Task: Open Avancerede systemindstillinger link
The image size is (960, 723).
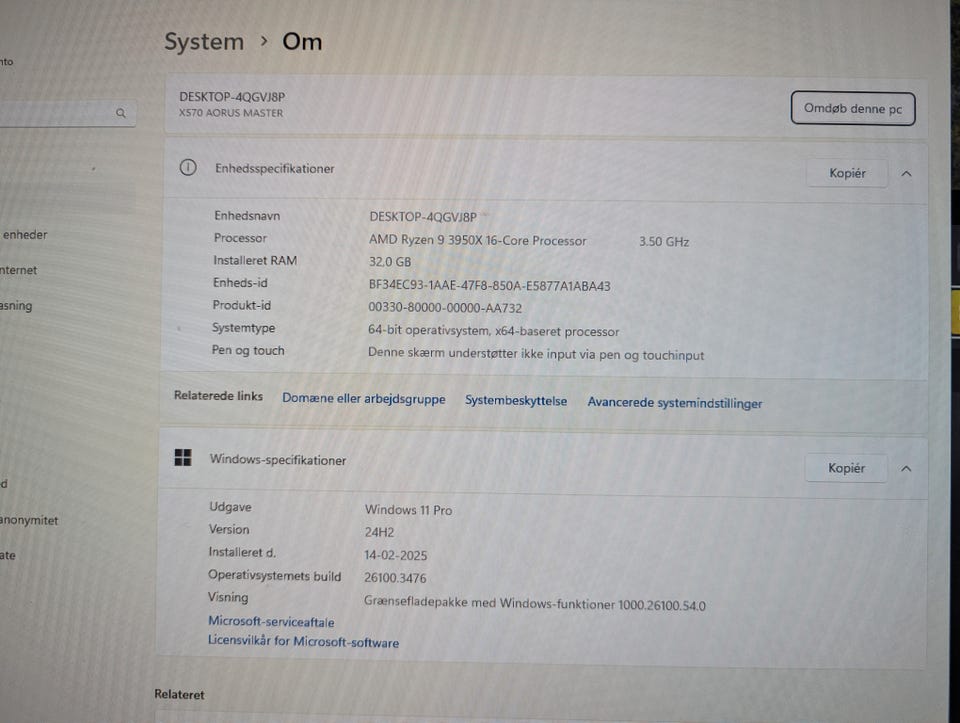Action: tap(675, 403)
